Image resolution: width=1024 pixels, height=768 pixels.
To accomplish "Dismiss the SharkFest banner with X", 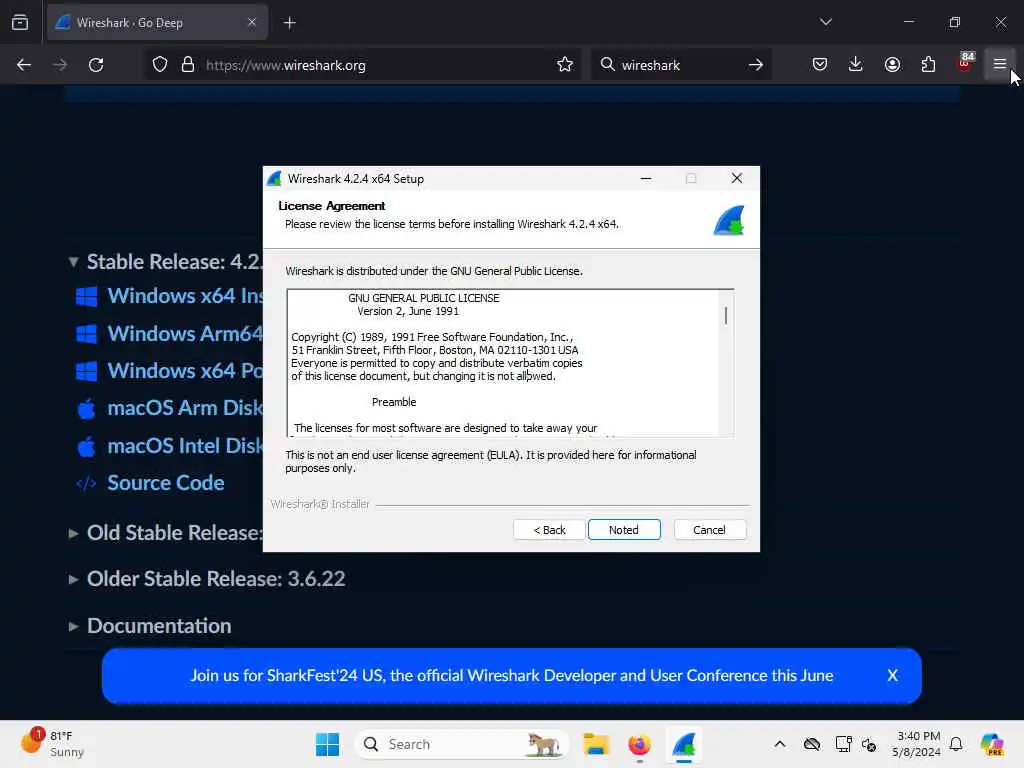I will [892, 675].
